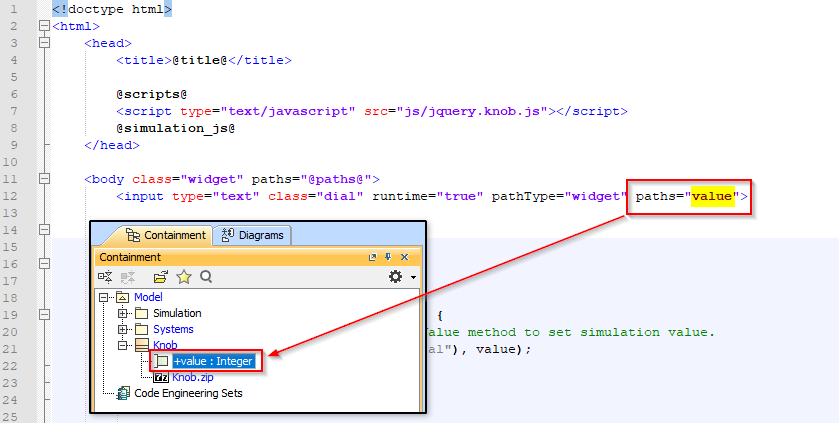Image resolution: width=839 pixels, height=423 pixels.
Task: Click the green property icon beside +value
Action: pyautogui.click(x=161, y=362)
